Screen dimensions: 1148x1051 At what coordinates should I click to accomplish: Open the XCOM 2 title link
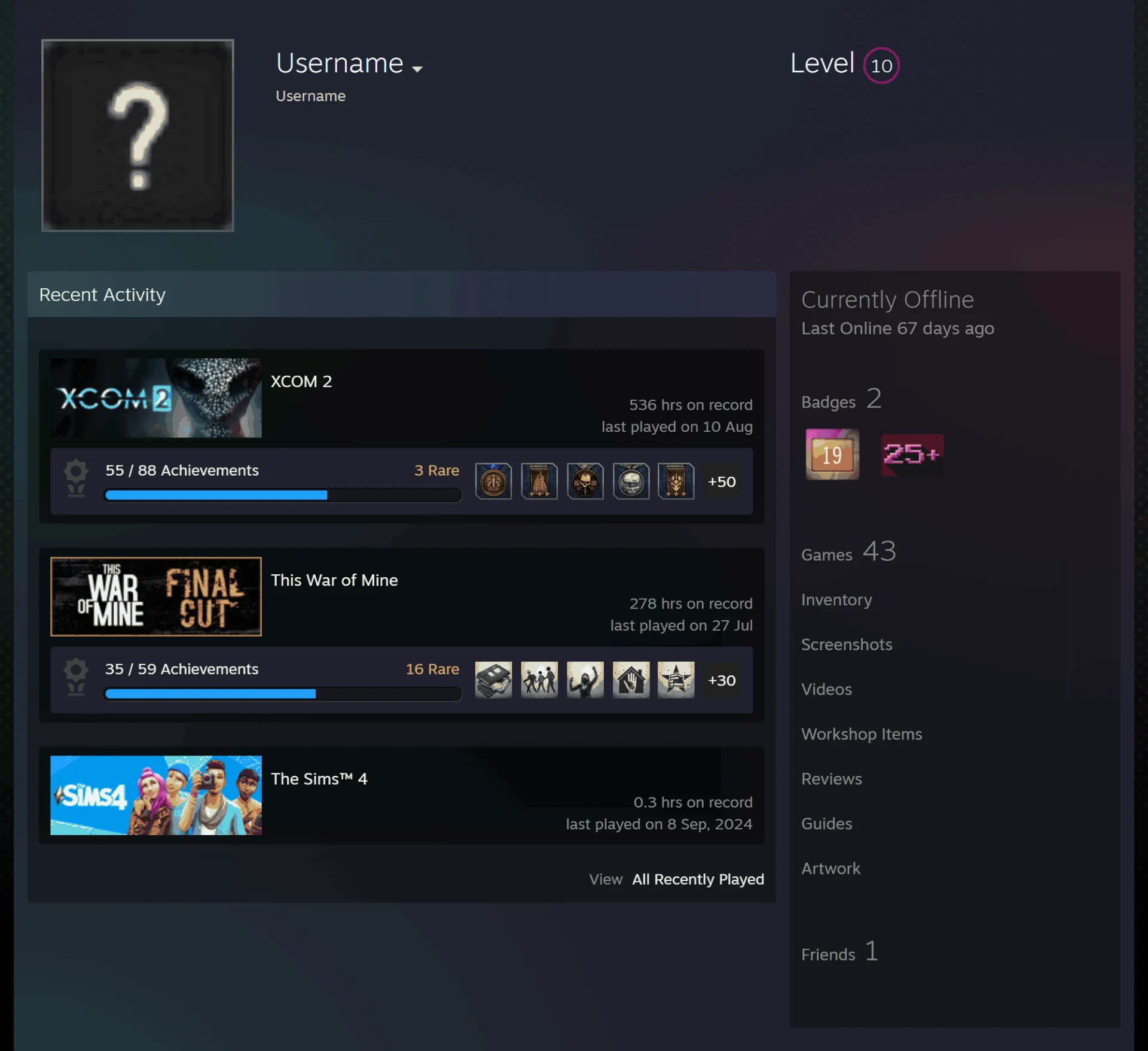pyautogui.click(x=301, y=382)
